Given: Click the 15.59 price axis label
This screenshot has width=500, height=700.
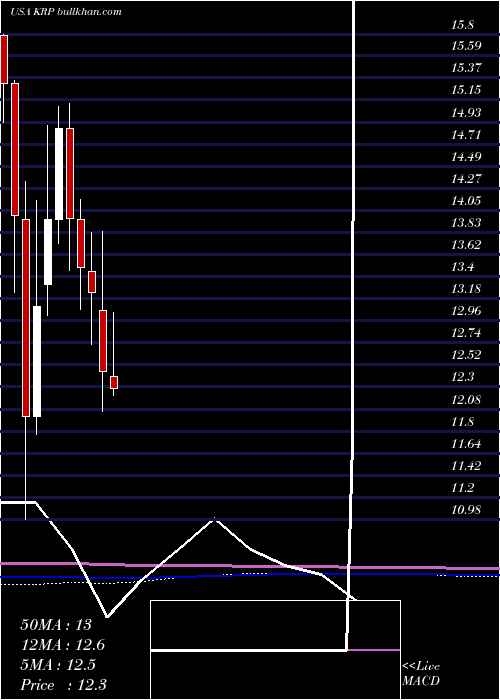Looking at the screenshot, I should (x=466, y=46).
